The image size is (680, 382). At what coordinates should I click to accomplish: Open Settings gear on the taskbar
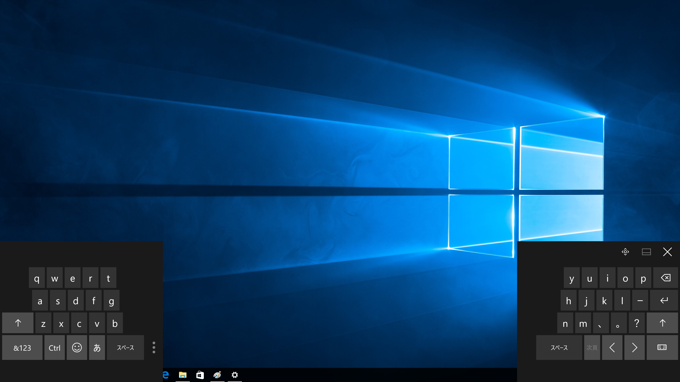click(x=235, y=375)
